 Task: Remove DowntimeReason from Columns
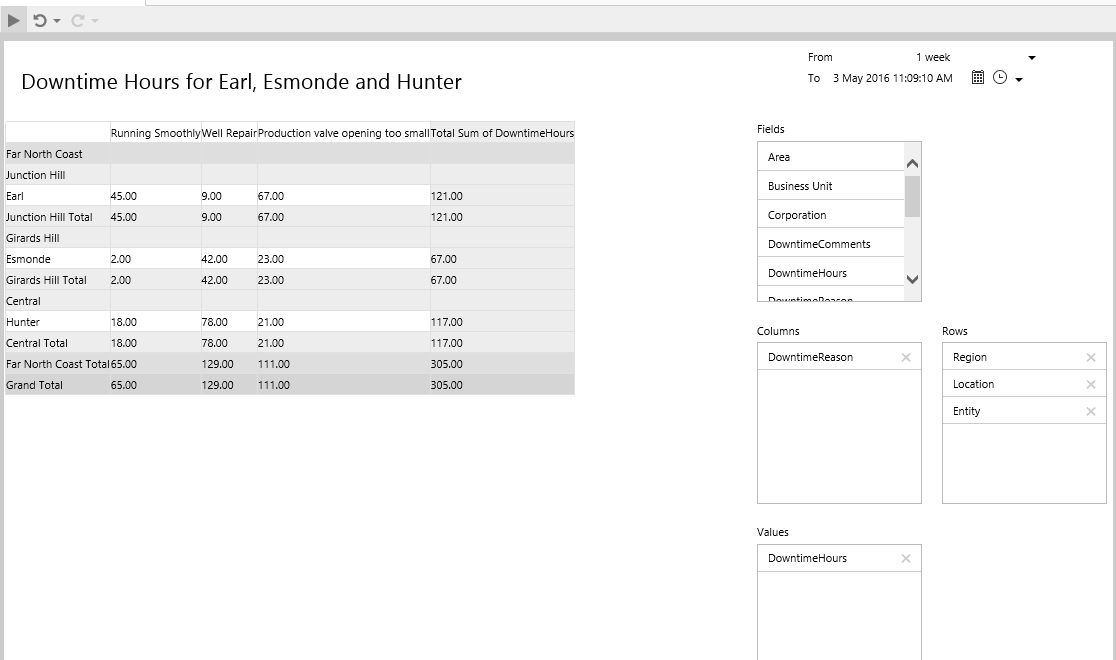click(906, 357)
